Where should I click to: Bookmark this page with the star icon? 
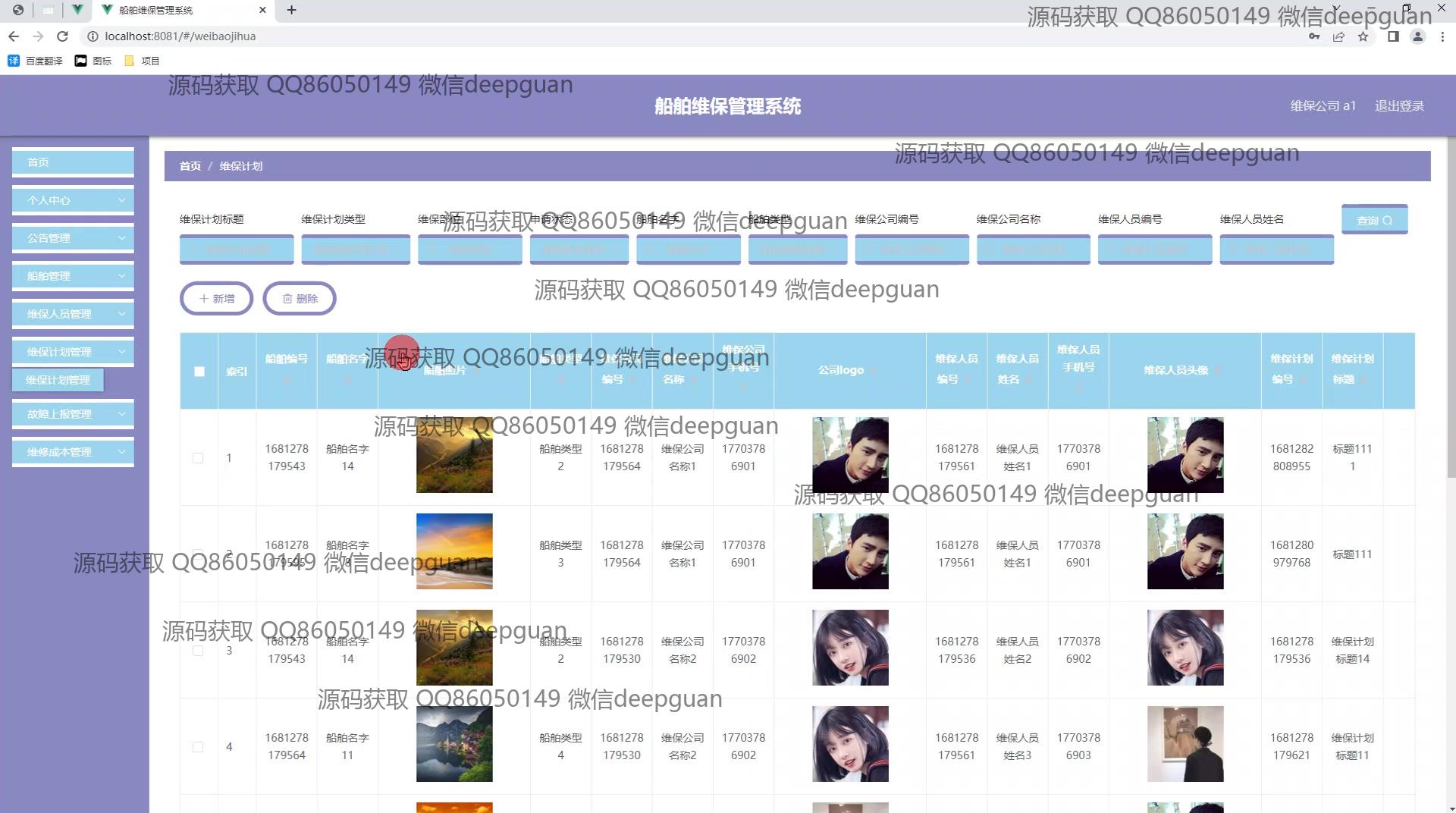[x=1363, y=36]
